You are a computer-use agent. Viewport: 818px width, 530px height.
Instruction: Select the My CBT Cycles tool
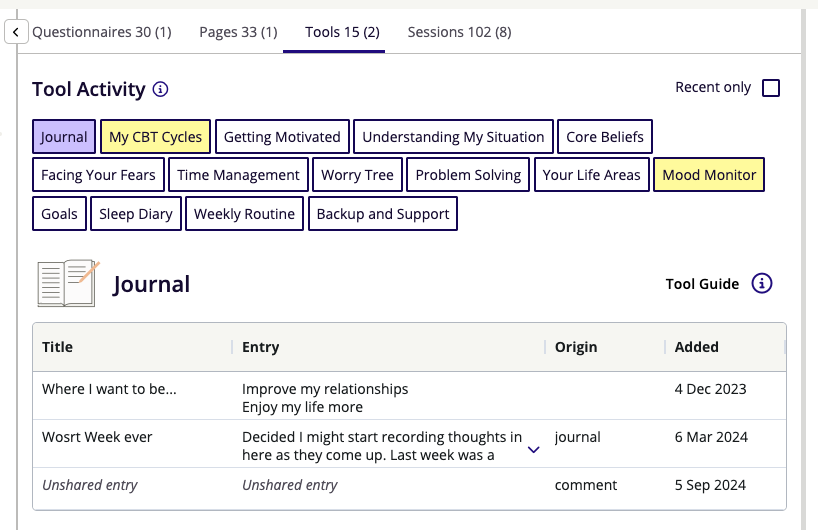coord(155,137)
